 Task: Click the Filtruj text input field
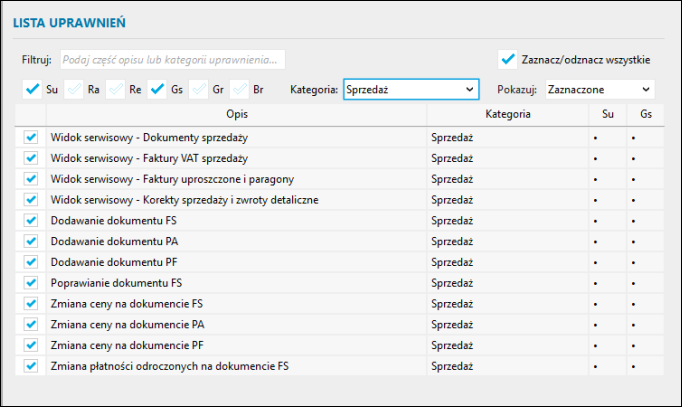pos(172,59)
